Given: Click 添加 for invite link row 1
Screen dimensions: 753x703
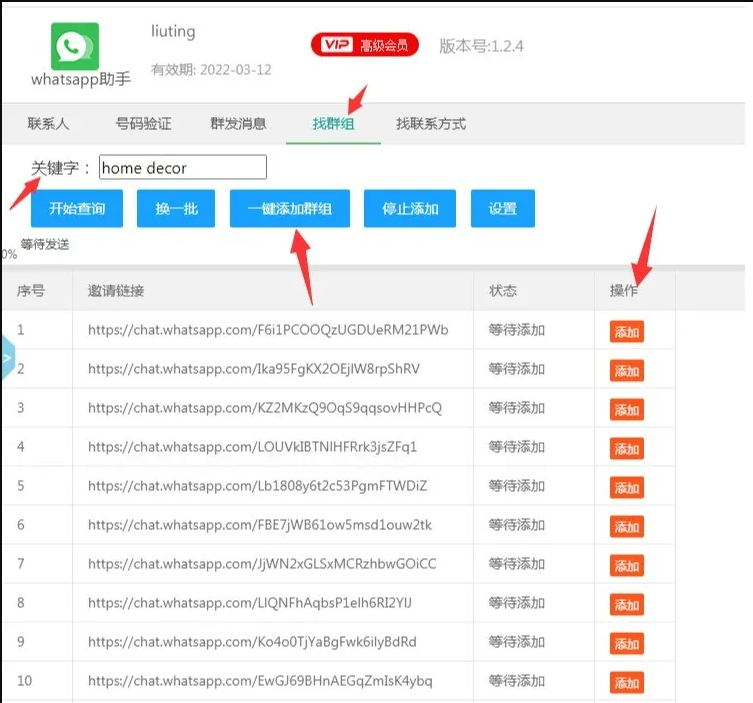Looking at the screenshot, I should point(627,332).
